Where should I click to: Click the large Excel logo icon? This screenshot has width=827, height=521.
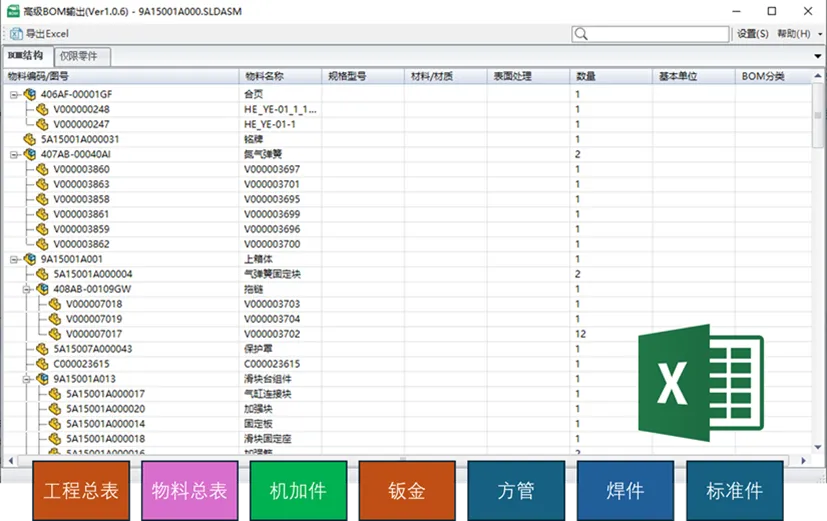click(x=700, y=382)
